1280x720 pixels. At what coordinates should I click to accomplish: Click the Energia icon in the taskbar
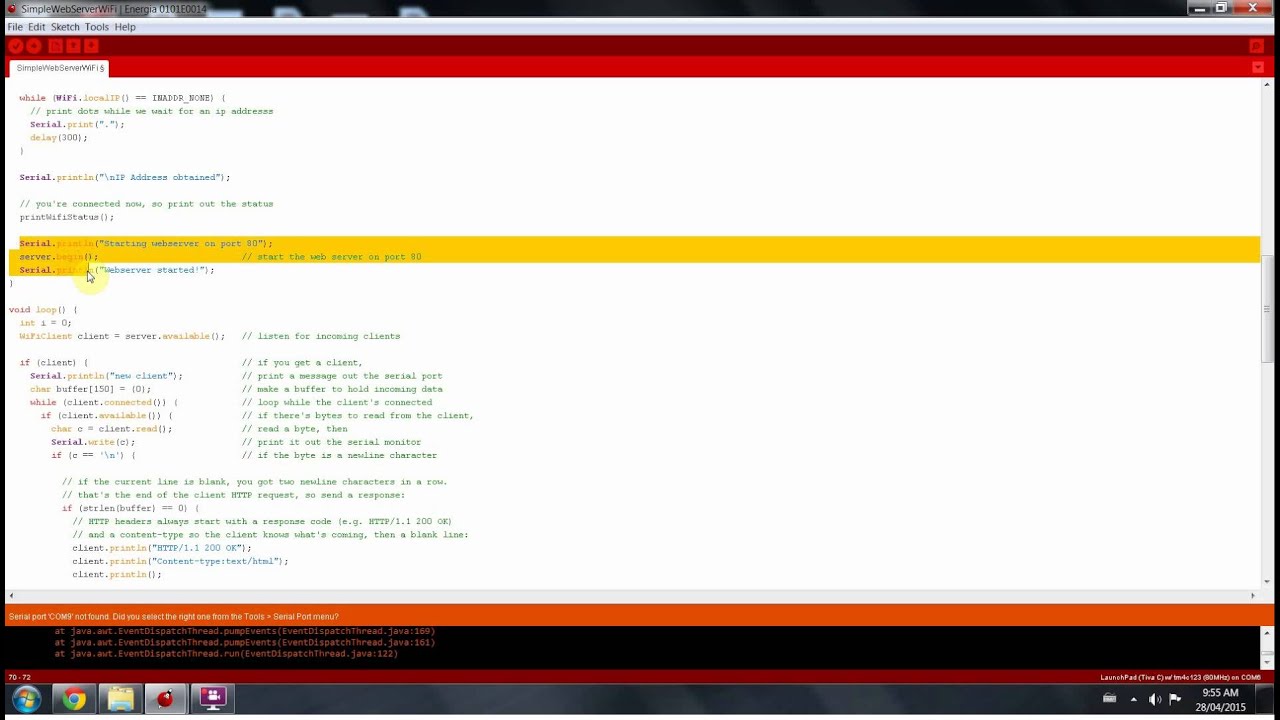[166, 699]
